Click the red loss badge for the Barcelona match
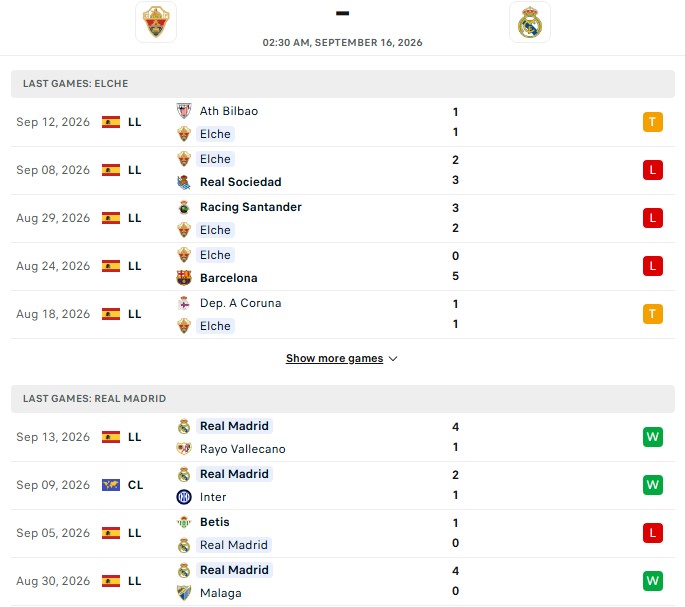685x607 pixels. [653, 266]
